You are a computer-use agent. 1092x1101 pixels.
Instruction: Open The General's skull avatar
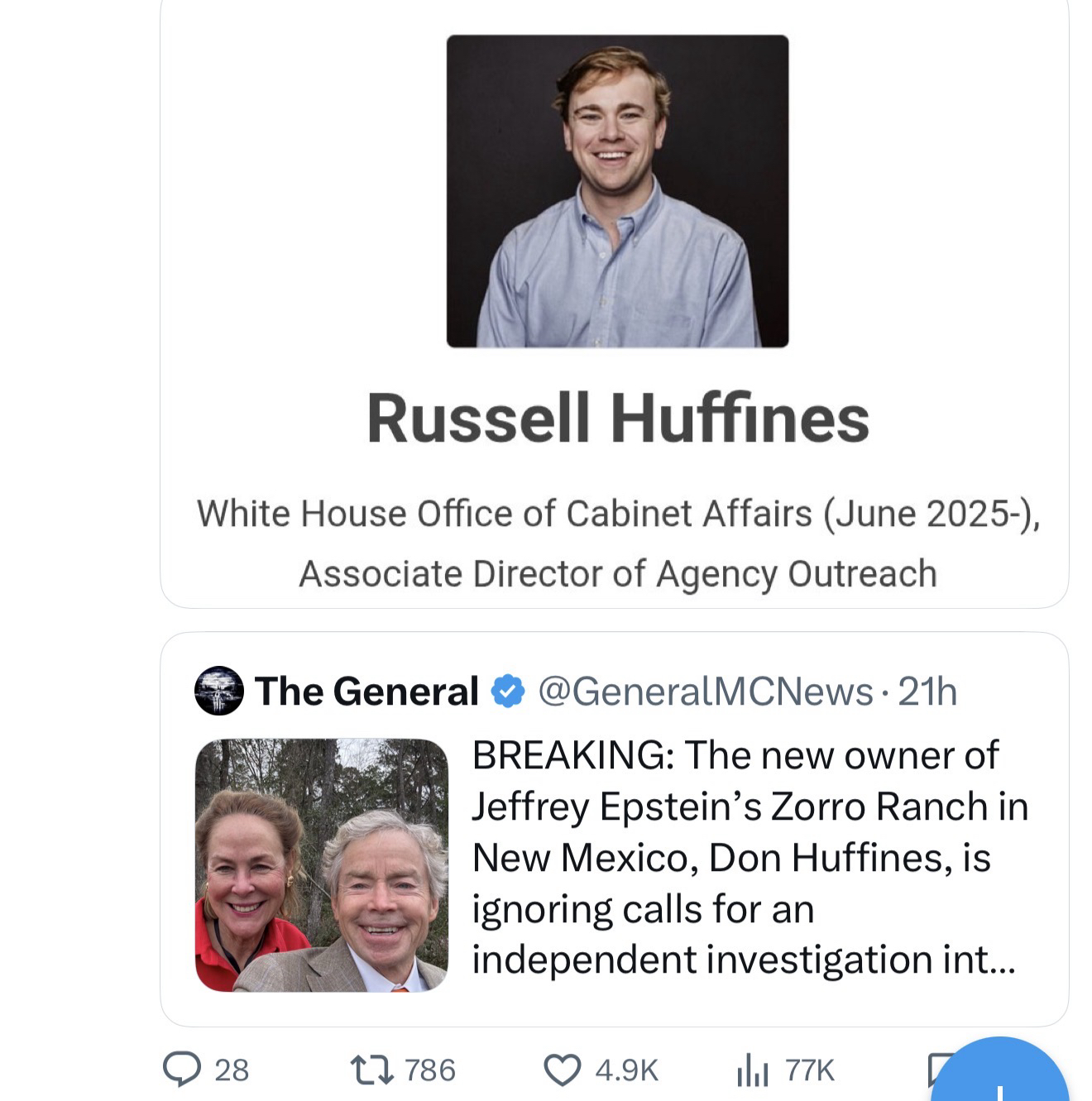[x=219, y=691]
